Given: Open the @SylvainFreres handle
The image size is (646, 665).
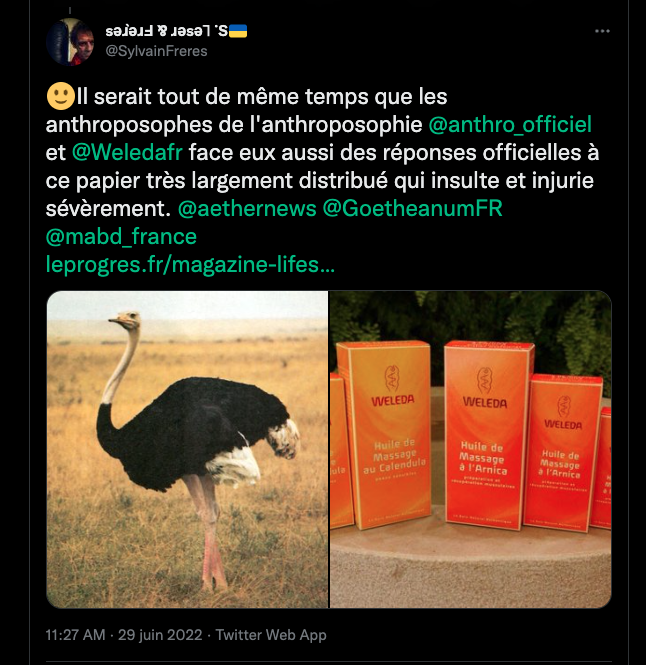Looking at the screenshot, I should pyautogui.click(x=156, y=51).
